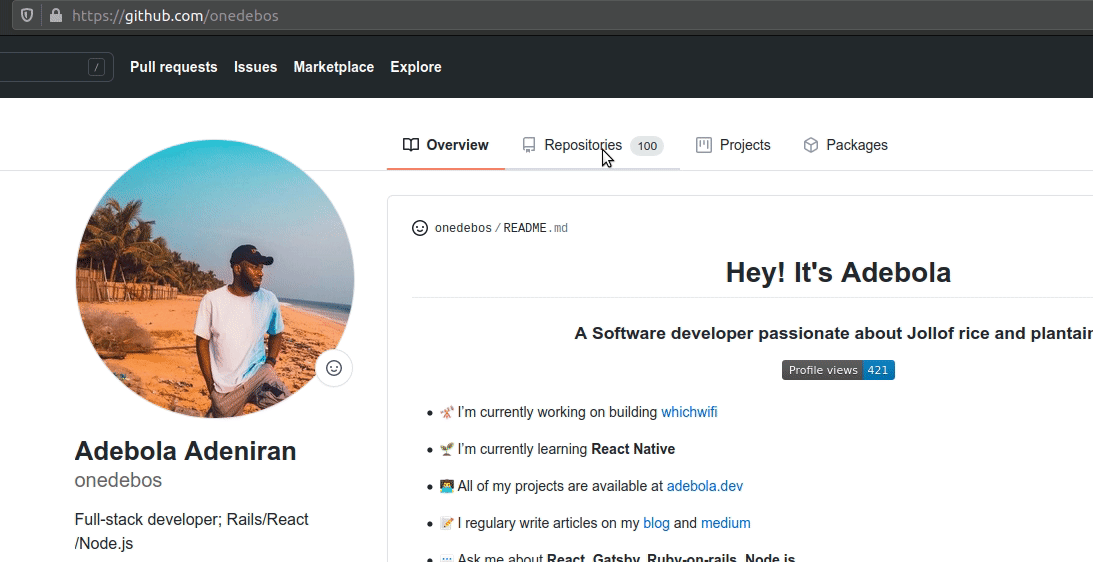The width and height of the screenshot is (1093, 562).
Task: Open Marketplace in the top navigation
Action: pyautogui.click(x=333, y=67)
